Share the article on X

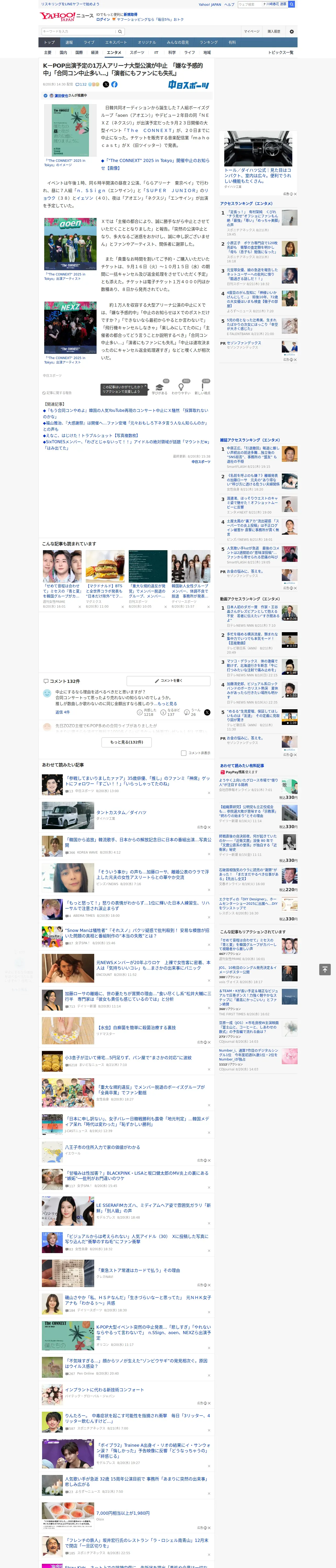(x=106, y=85)
